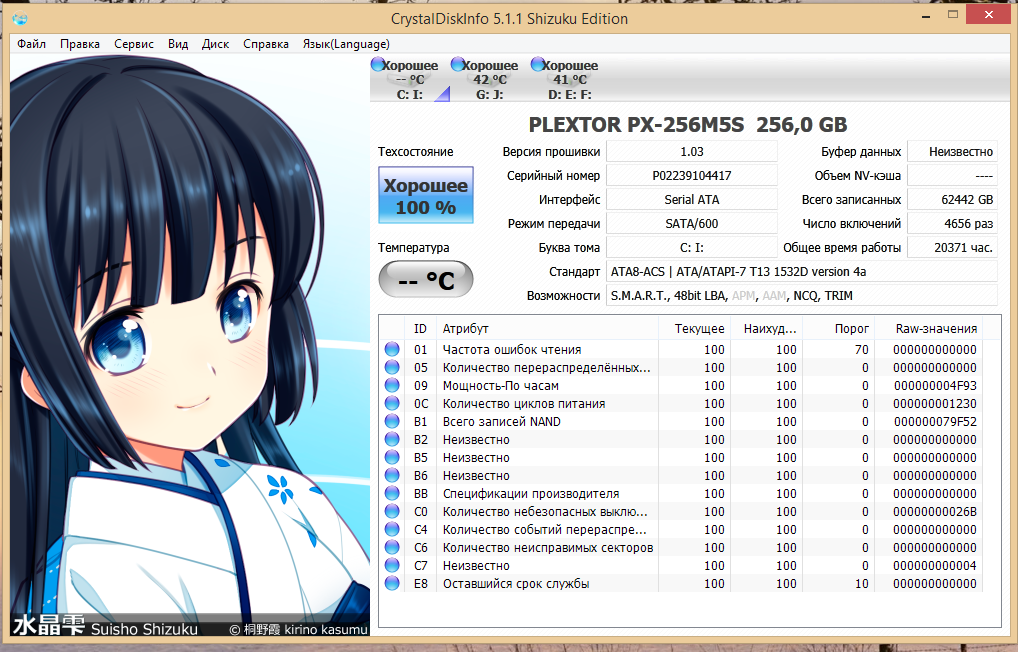Select row Частота ошибок чтения

(682, 349)
